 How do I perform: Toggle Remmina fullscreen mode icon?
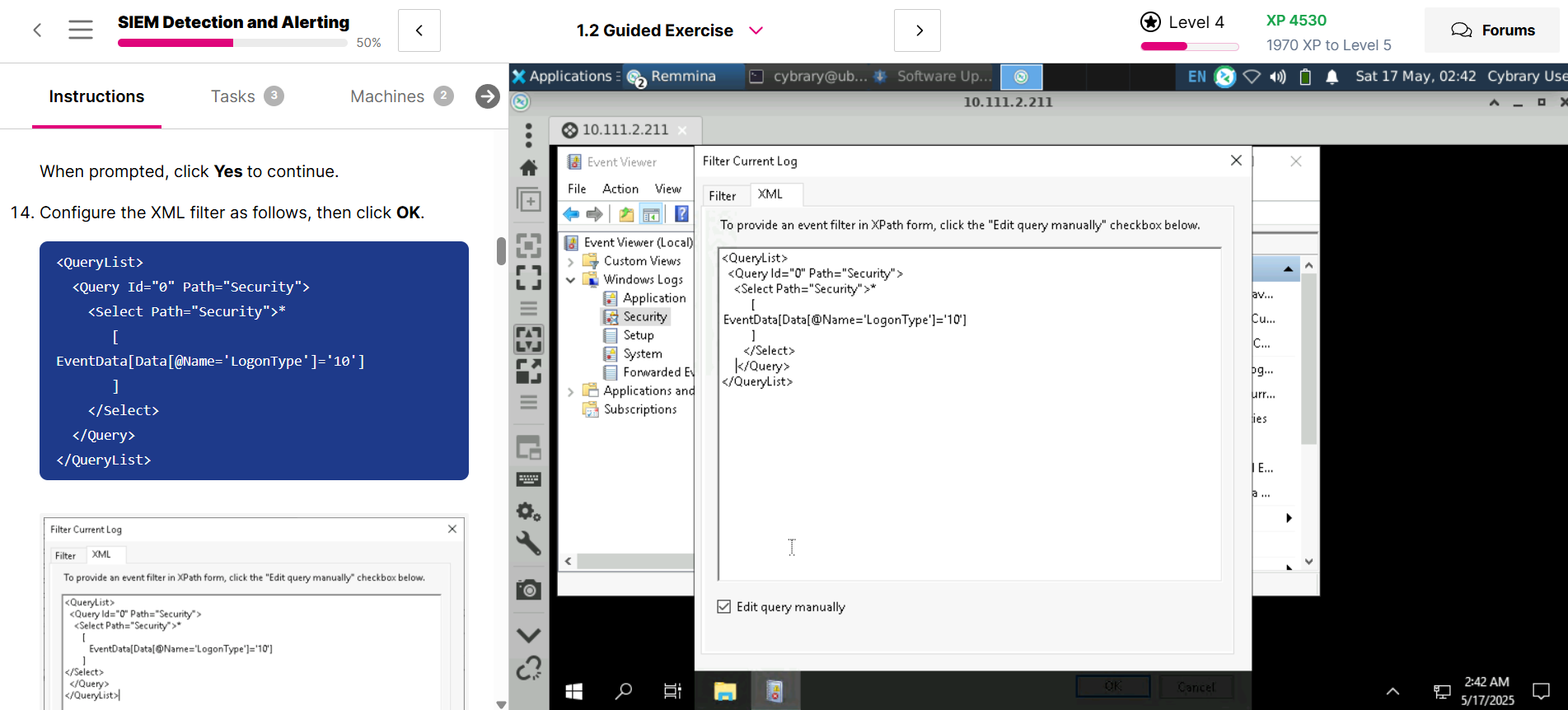528,278
